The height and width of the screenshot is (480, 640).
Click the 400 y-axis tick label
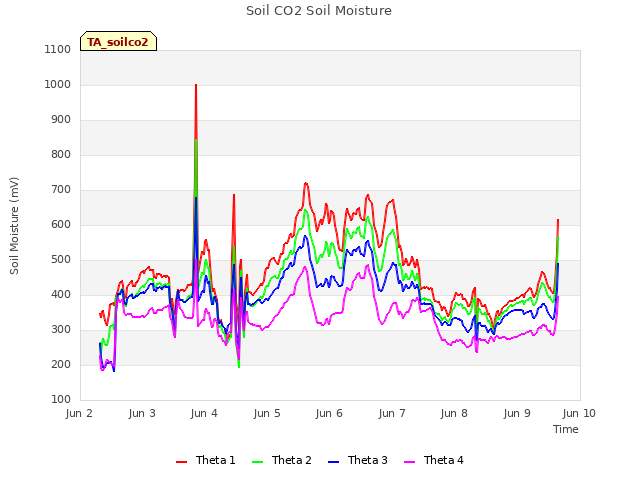coord(61,295)
